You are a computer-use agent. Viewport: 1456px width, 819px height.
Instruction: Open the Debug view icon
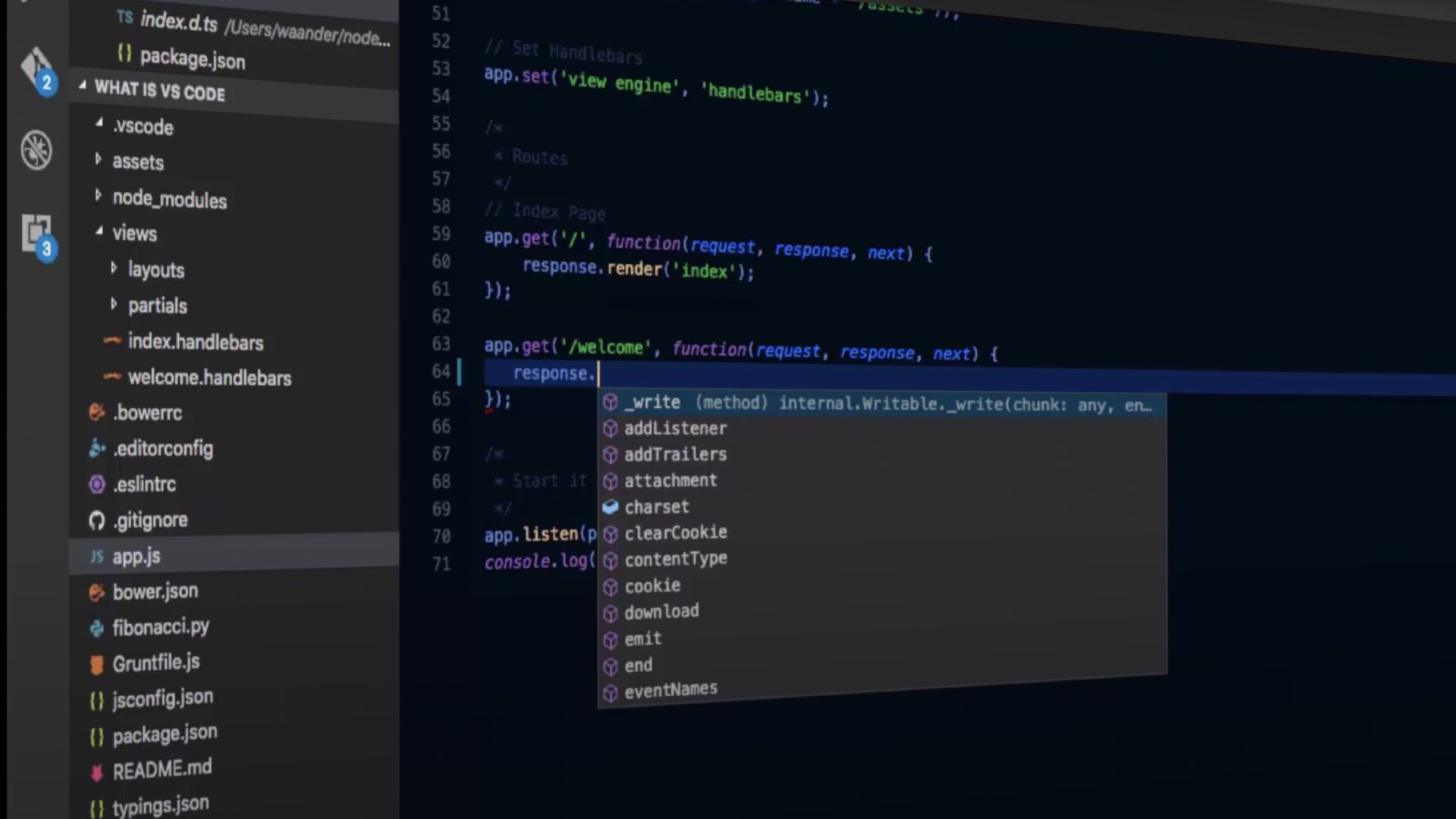click(36, 149)
